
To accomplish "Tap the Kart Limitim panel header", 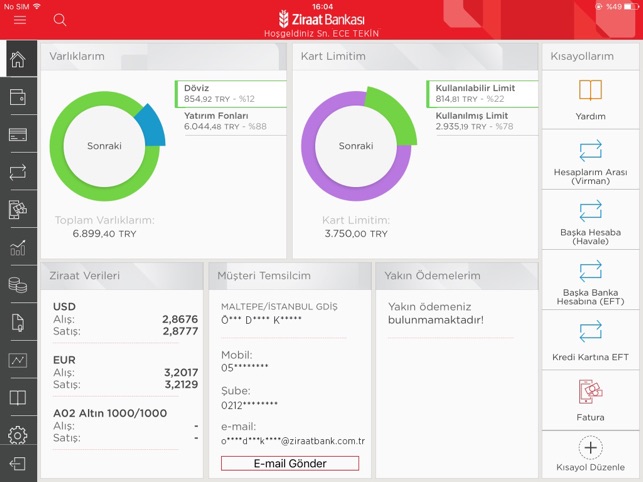I will coord(415,56).
